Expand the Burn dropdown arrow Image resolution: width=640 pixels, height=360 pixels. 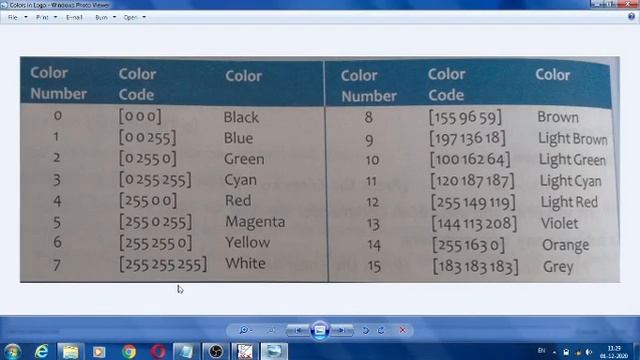tap(114, 18)
